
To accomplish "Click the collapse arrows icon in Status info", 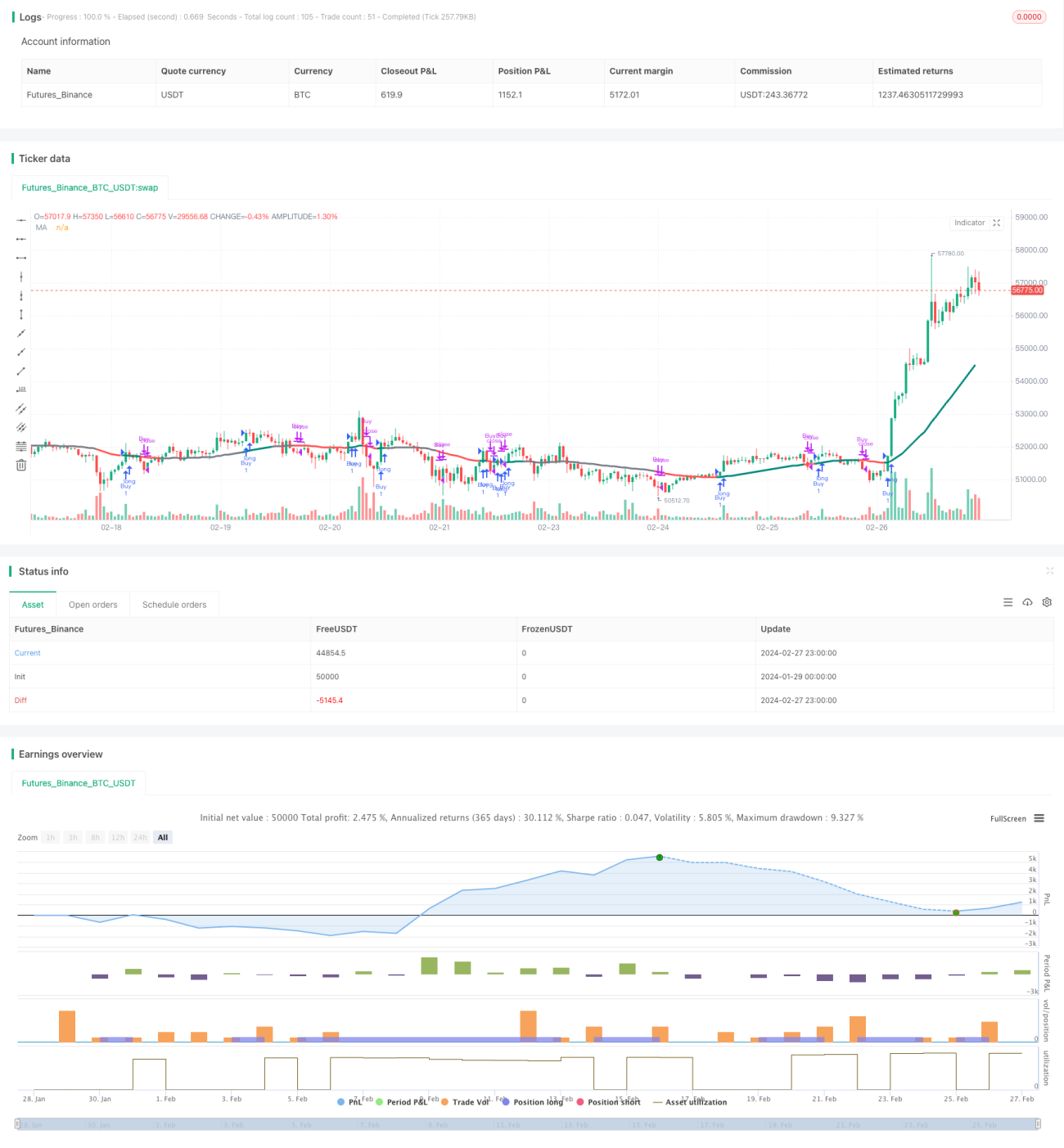I will [x=1049, y=570].
